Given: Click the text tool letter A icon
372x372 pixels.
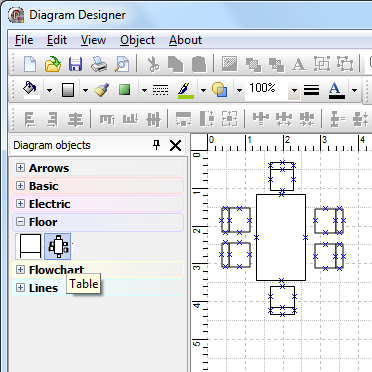Looking at the screenshot, I should coord(299,64).
